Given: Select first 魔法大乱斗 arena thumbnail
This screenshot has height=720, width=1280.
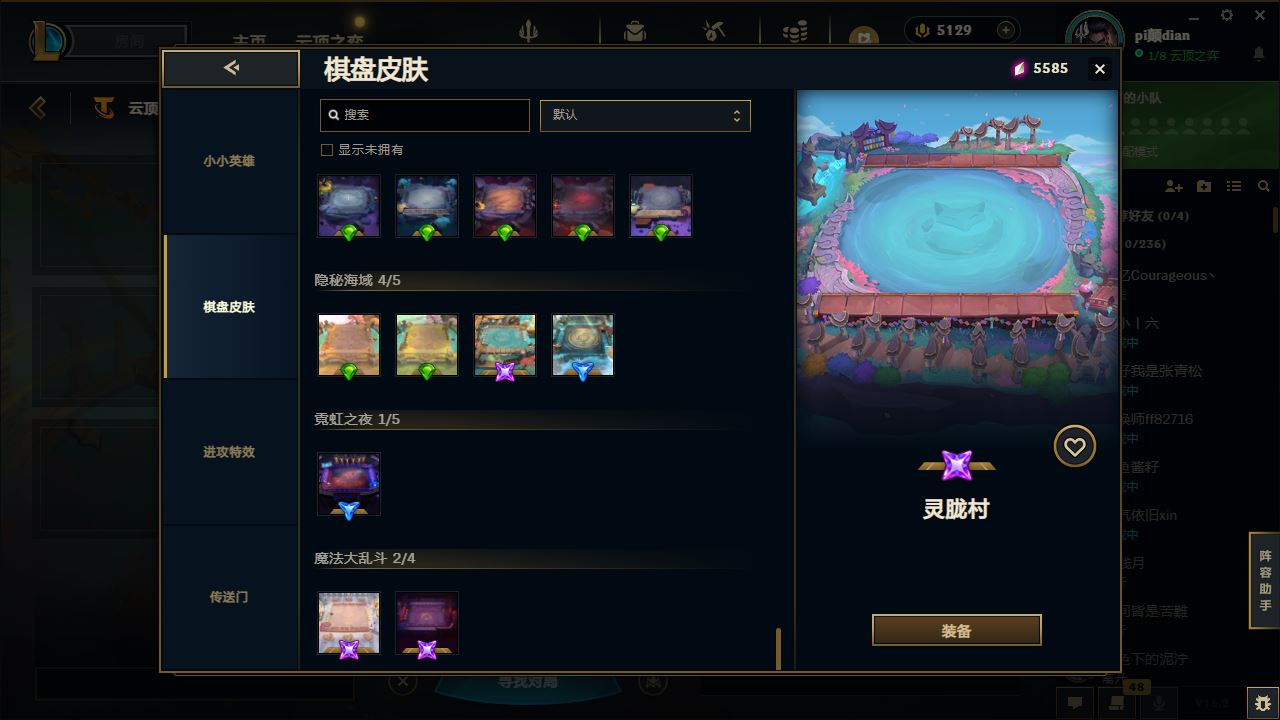Looking at the screenshot, I should [349, 623].
